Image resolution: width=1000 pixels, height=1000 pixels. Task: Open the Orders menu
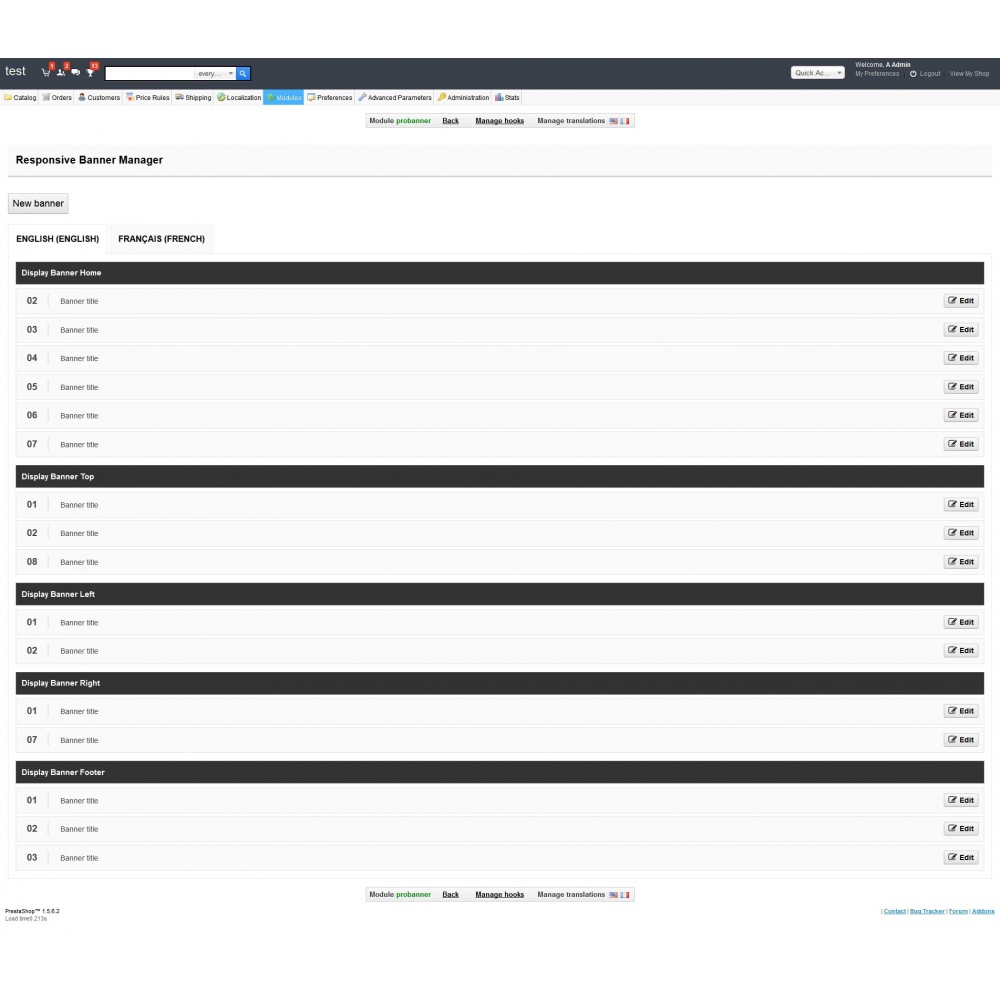[57, 98]
